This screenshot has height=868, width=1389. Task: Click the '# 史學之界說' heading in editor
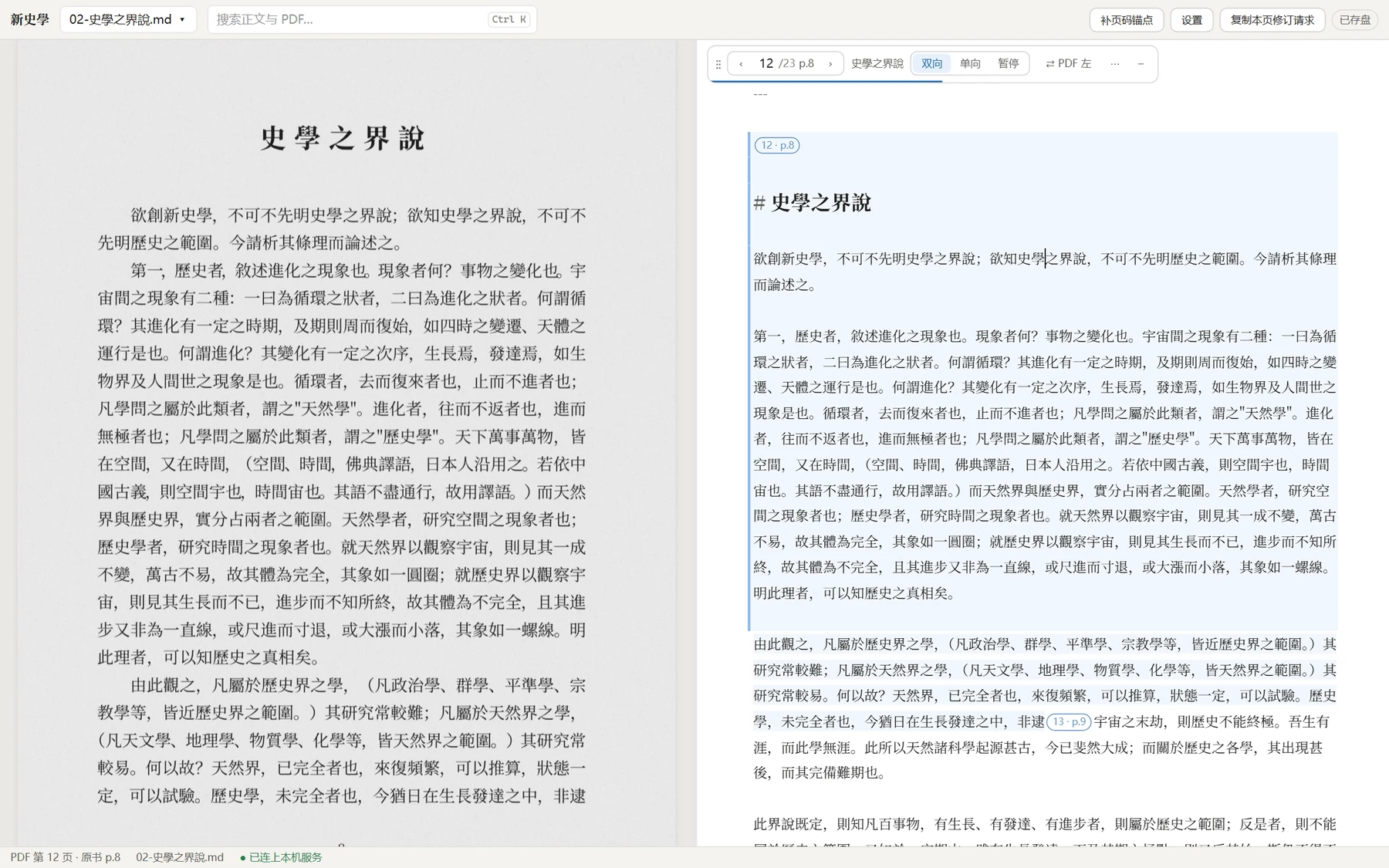coord(813,203)
